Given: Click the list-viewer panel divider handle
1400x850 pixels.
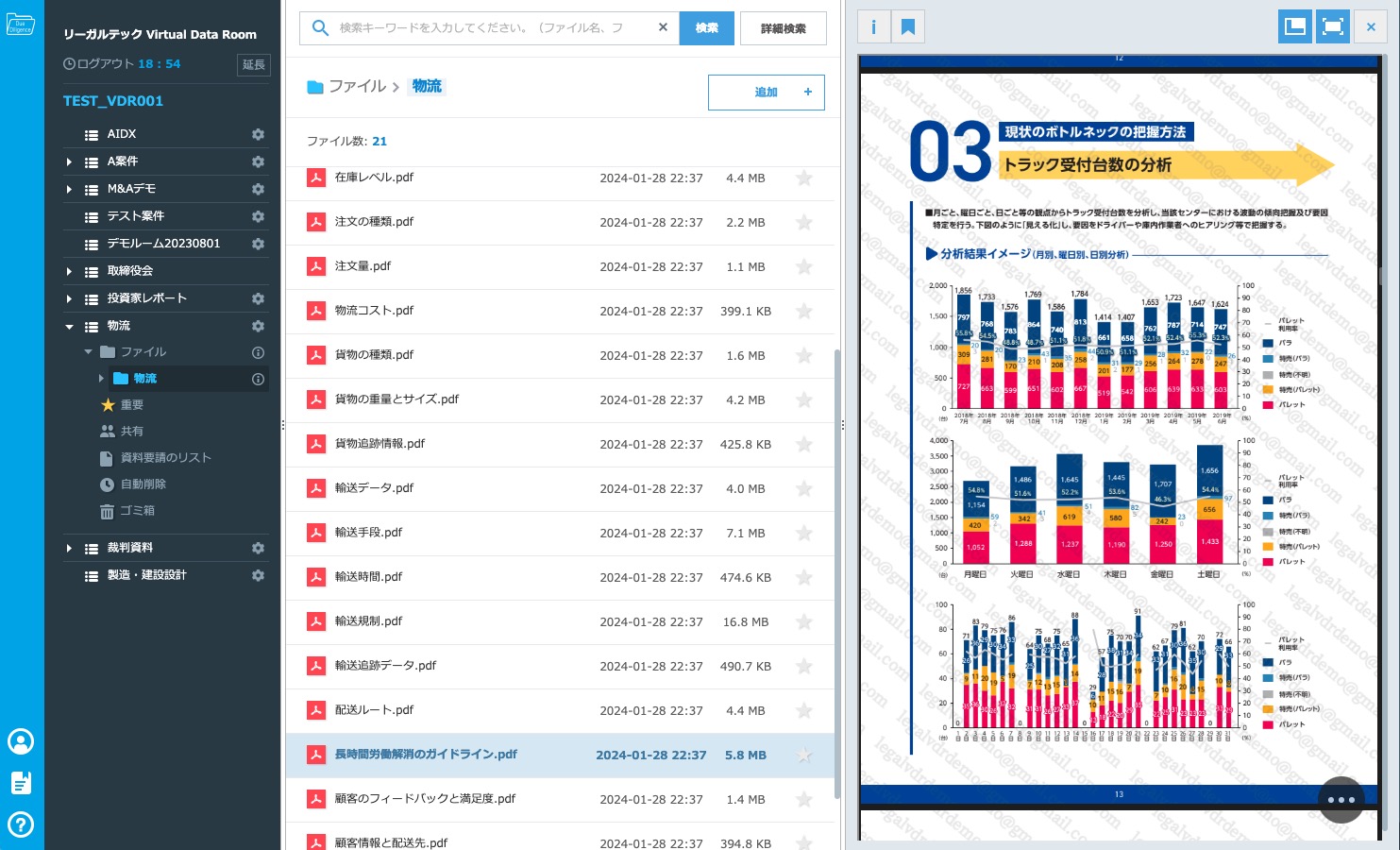Looking at the screenshot, I should (x=843, y=425).
